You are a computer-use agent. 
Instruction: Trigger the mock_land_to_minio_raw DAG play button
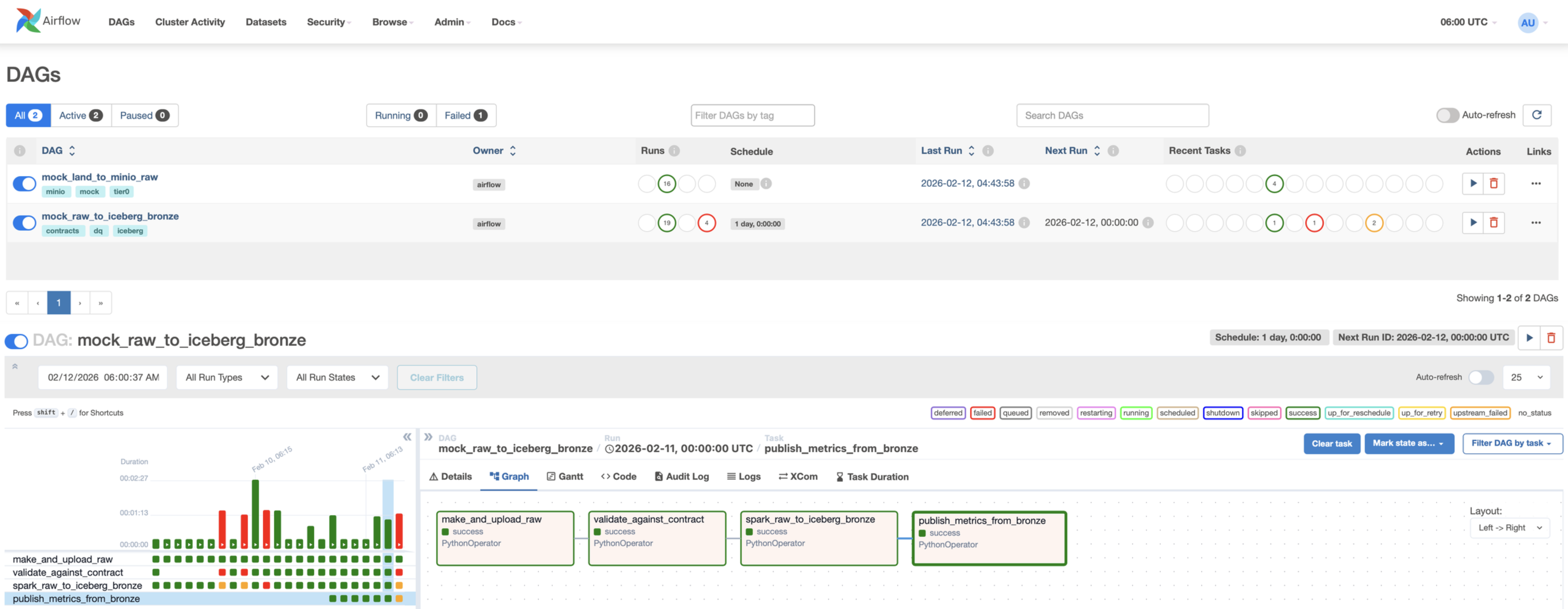coord(1472,183)
